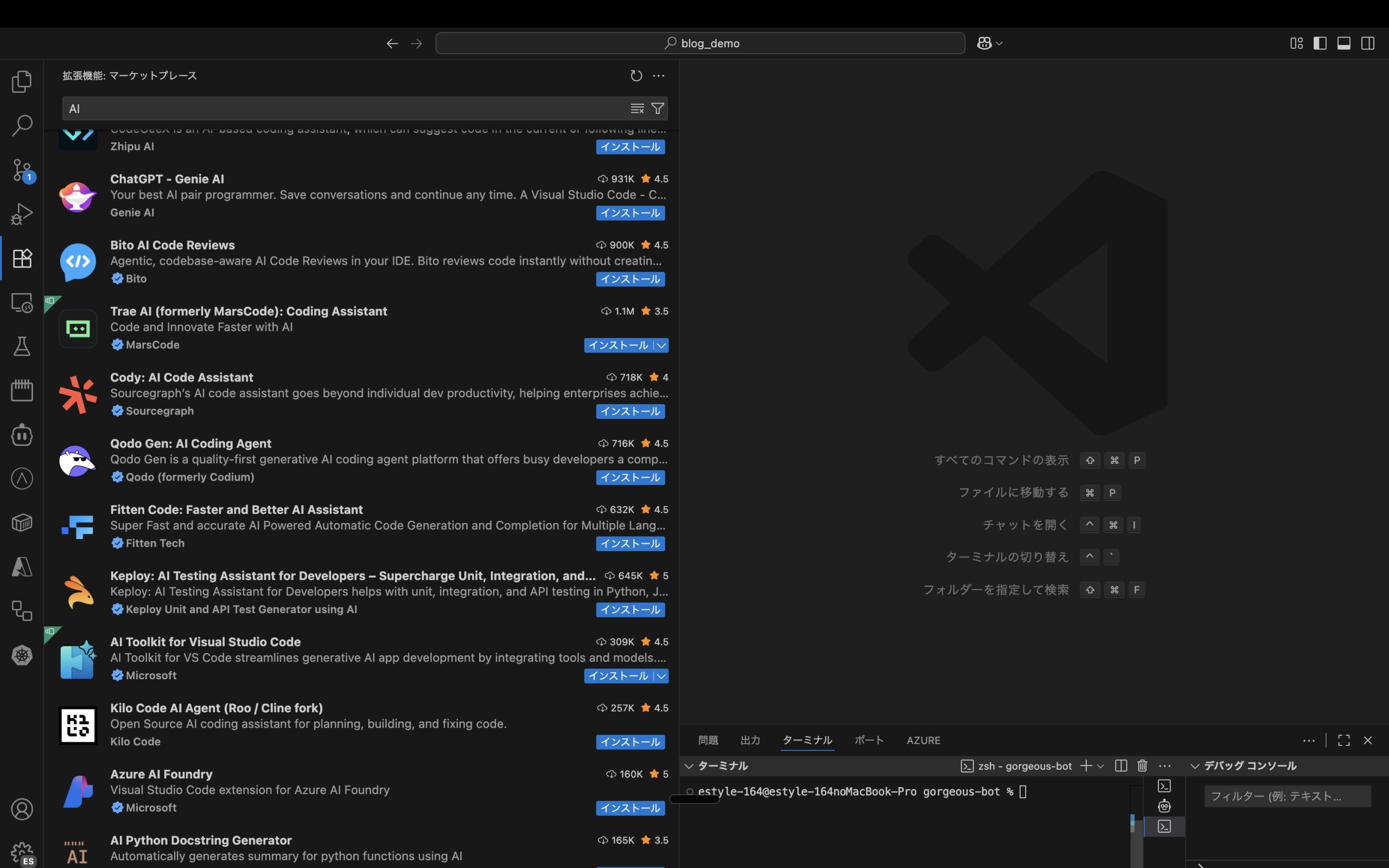
Task: Install Qodo Gen: AI Coding Agent
Action: pyautogui.click(x=630, y=477)
